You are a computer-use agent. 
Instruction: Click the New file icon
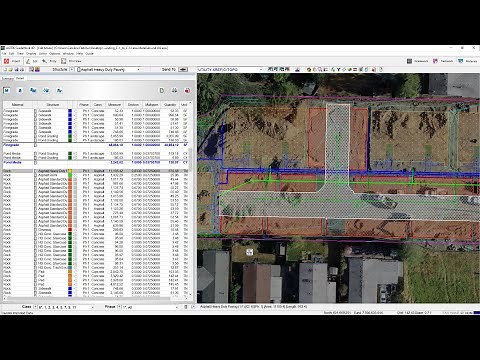pyautogui.click(x=5, y=69)
